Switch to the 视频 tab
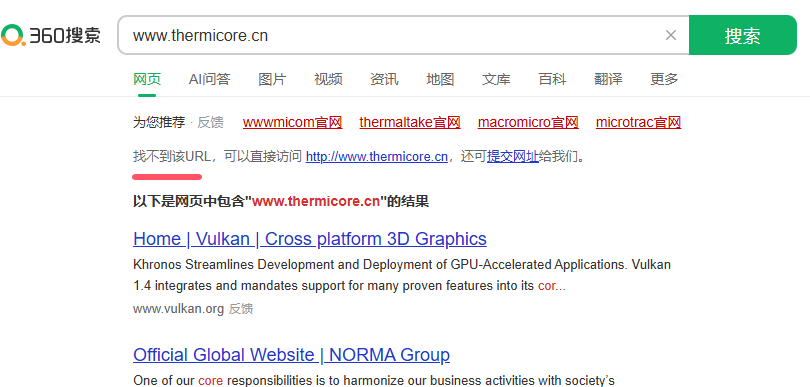Image resolution: width=810 pixels, height=387 pixels. click(328, 79)
